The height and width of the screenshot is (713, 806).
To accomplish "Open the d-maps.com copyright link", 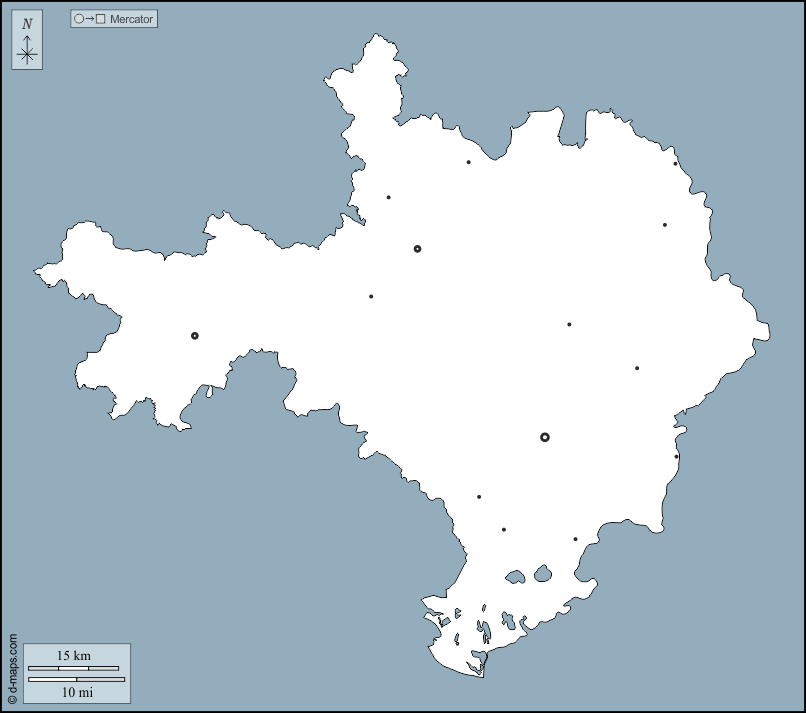I will (12, 668).
